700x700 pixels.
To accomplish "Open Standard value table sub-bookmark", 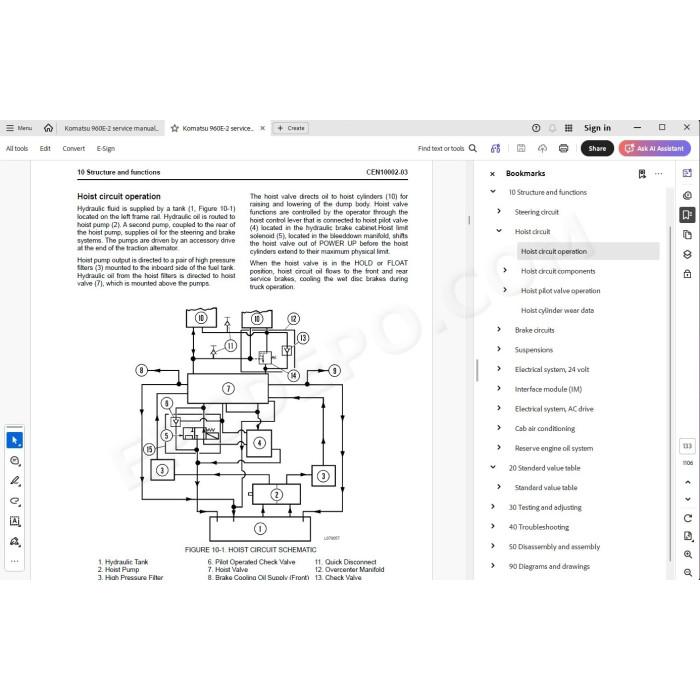I will pos(546,488).
